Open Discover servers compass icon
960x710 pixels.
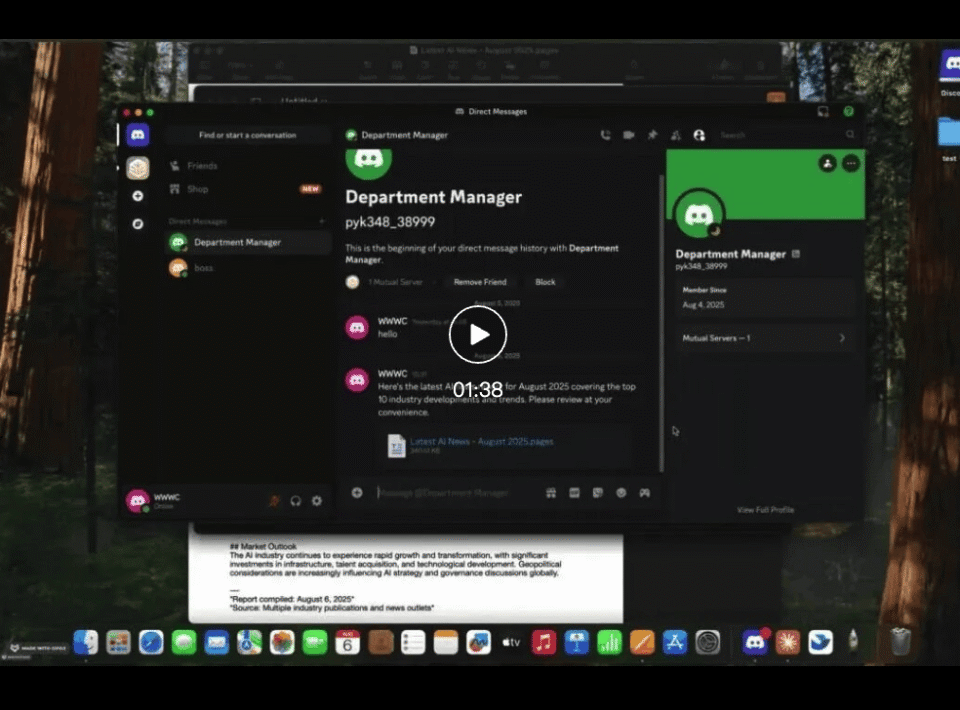pos(138,224)
